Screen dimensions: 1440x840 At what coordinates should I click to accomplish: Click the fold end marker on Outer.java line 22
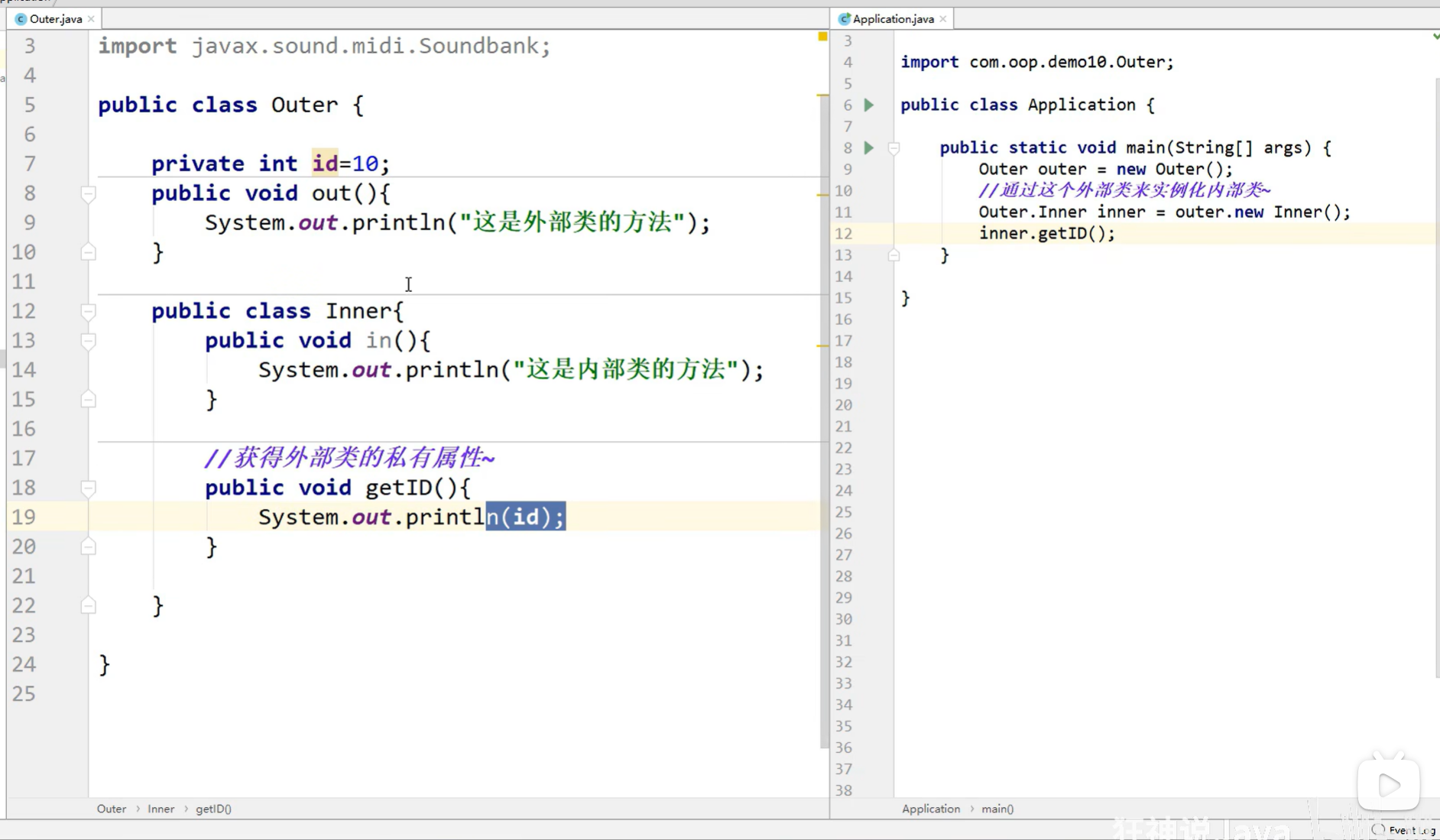click(88, 606)
